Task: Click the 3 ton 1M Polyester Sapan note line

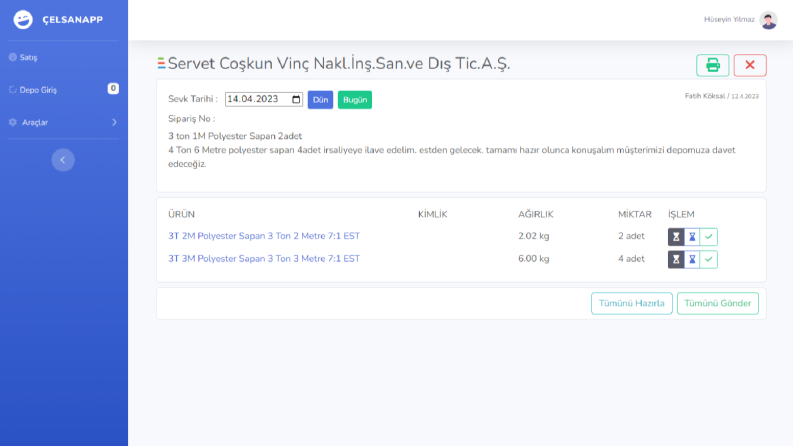Action: pos(235,136)
